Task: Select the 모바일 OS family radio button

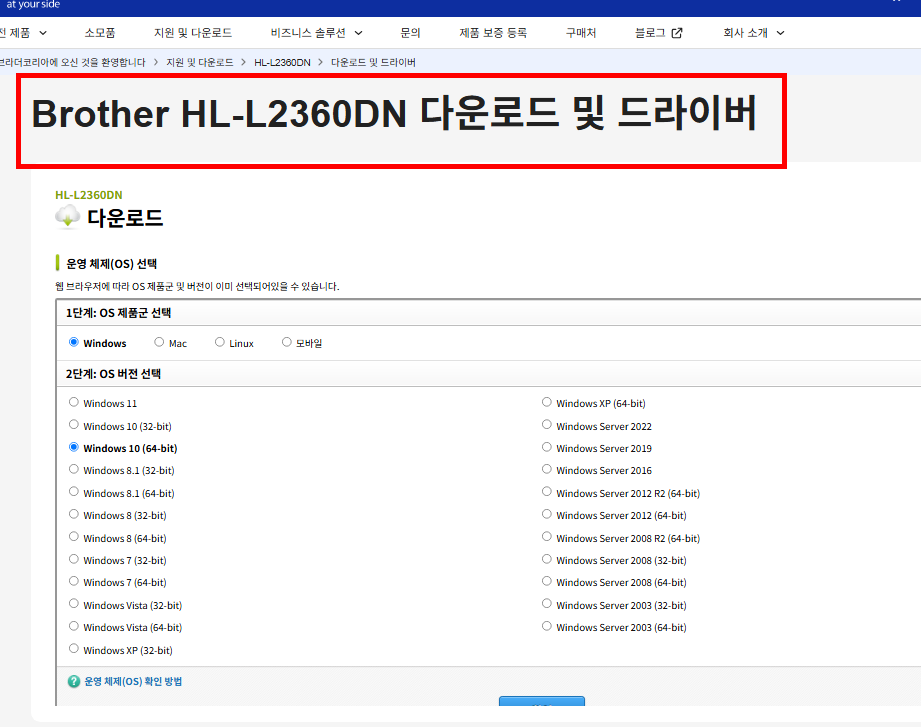Action: (x=286, y=342)
